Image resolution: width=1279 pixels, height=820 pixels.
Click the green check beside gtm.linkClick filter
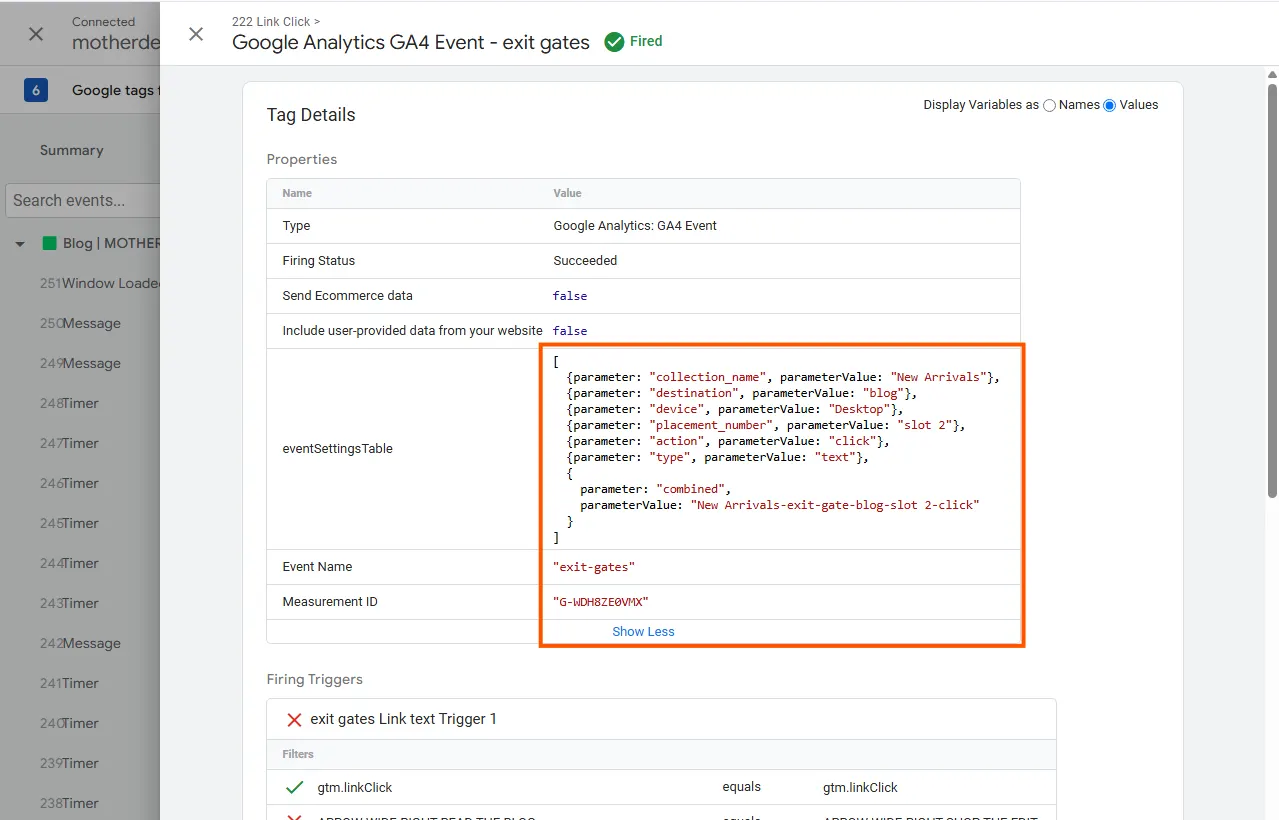click(x=294, y=788)
